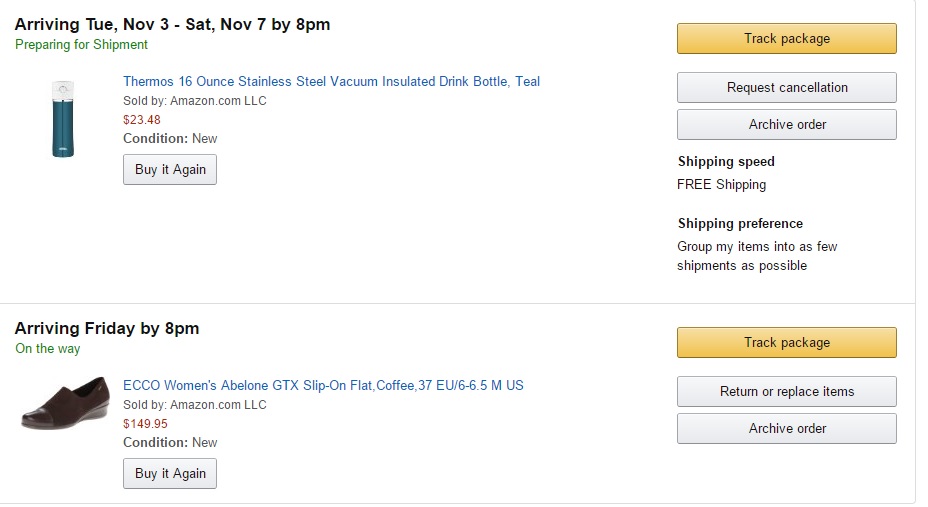The image size is (928, 507).
Task: Open the ECCO Women's Abelone GTX product link
Action: [x=323, y=386]
